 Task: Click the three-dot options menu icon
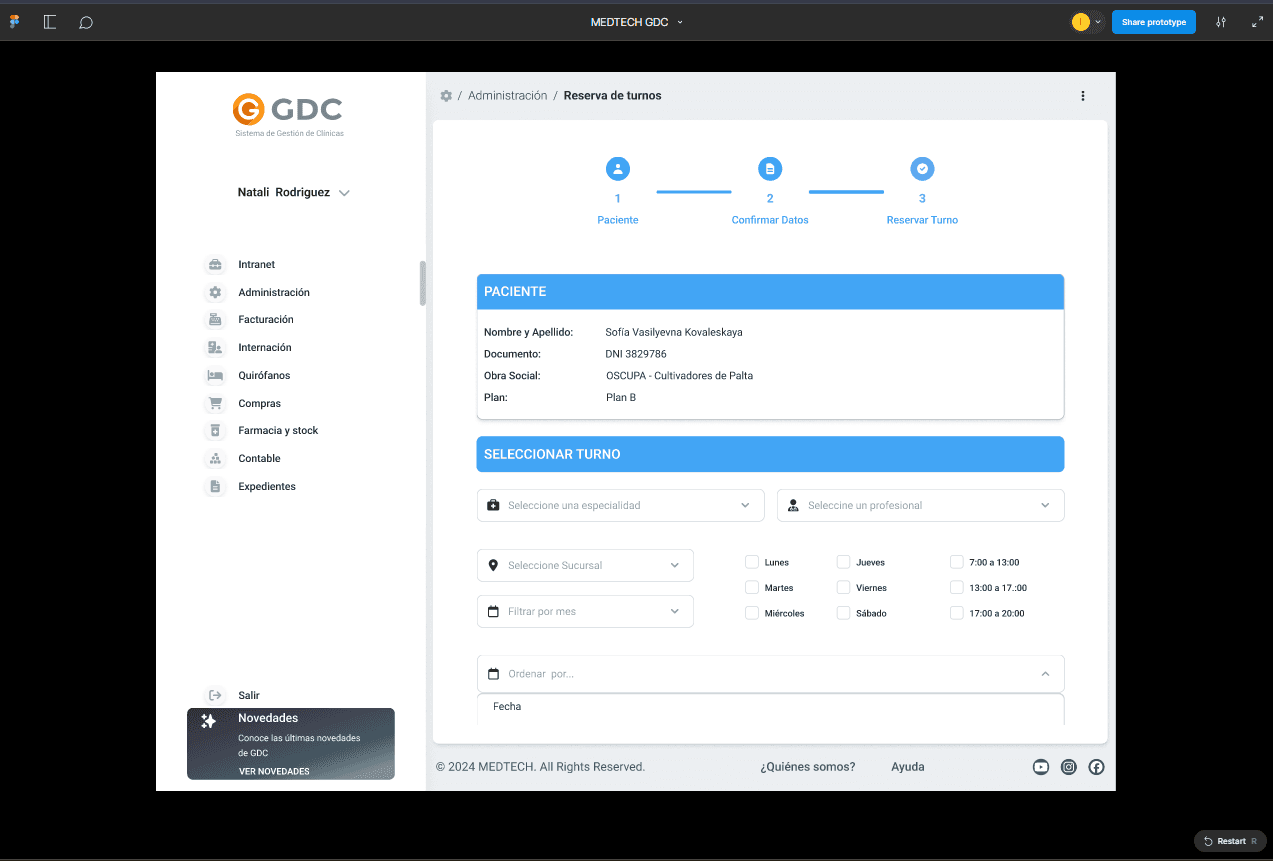[x=1082, y=96]
